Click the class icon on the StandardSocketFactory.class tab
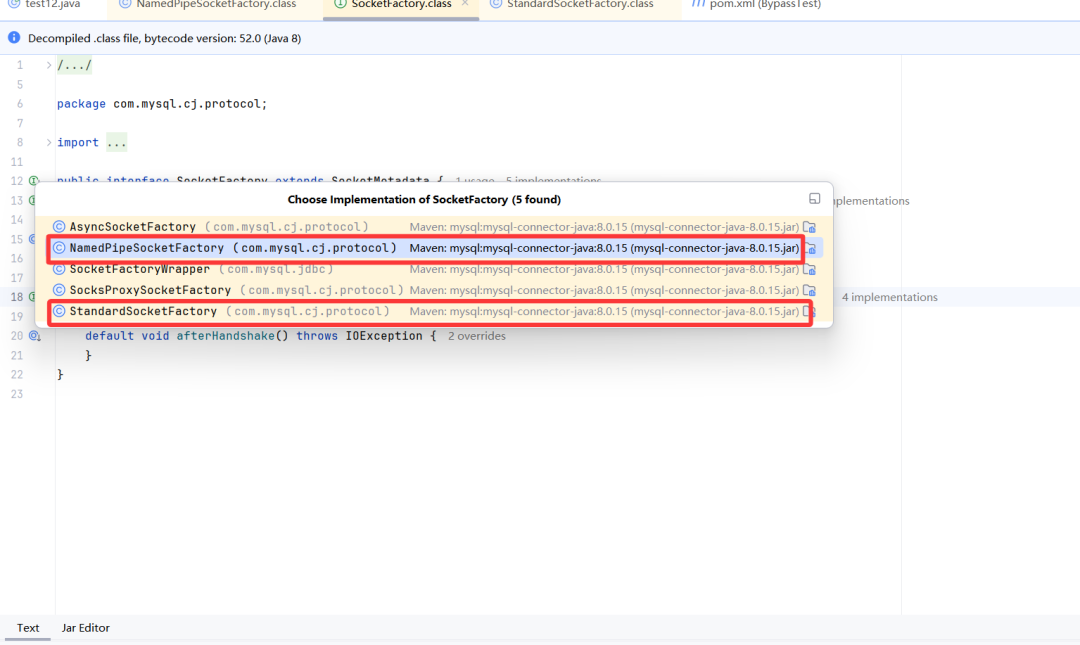The height and width of the screenshot is (645, 1080). tap(496, 4)
